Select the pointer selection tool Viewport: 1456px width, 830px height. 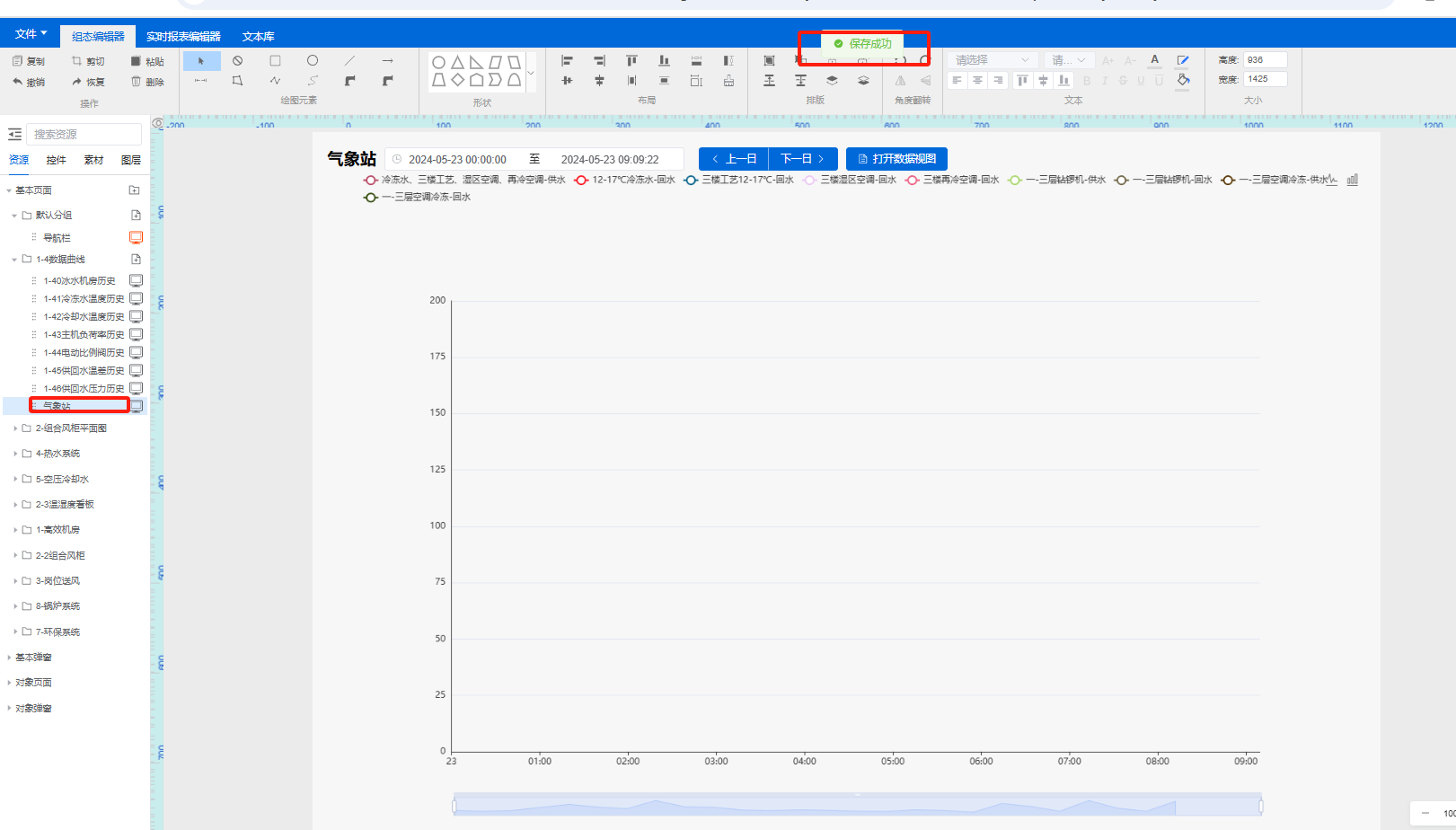pos(201,61)
